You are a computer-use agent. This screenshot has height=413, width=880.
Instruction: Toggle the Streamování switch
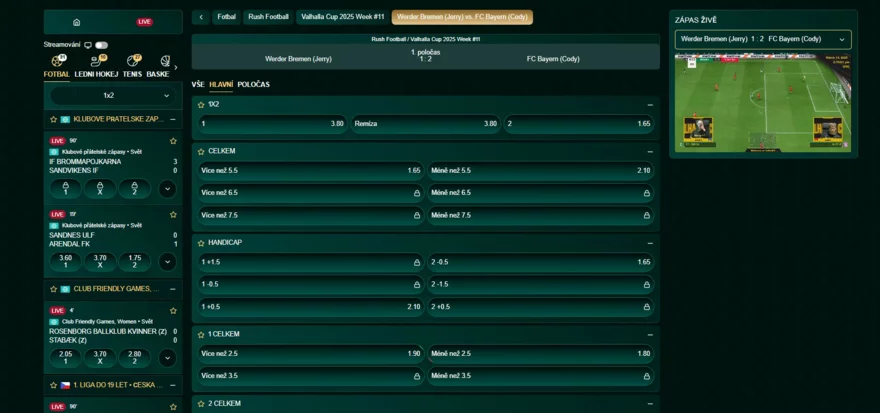pos(101,45)
